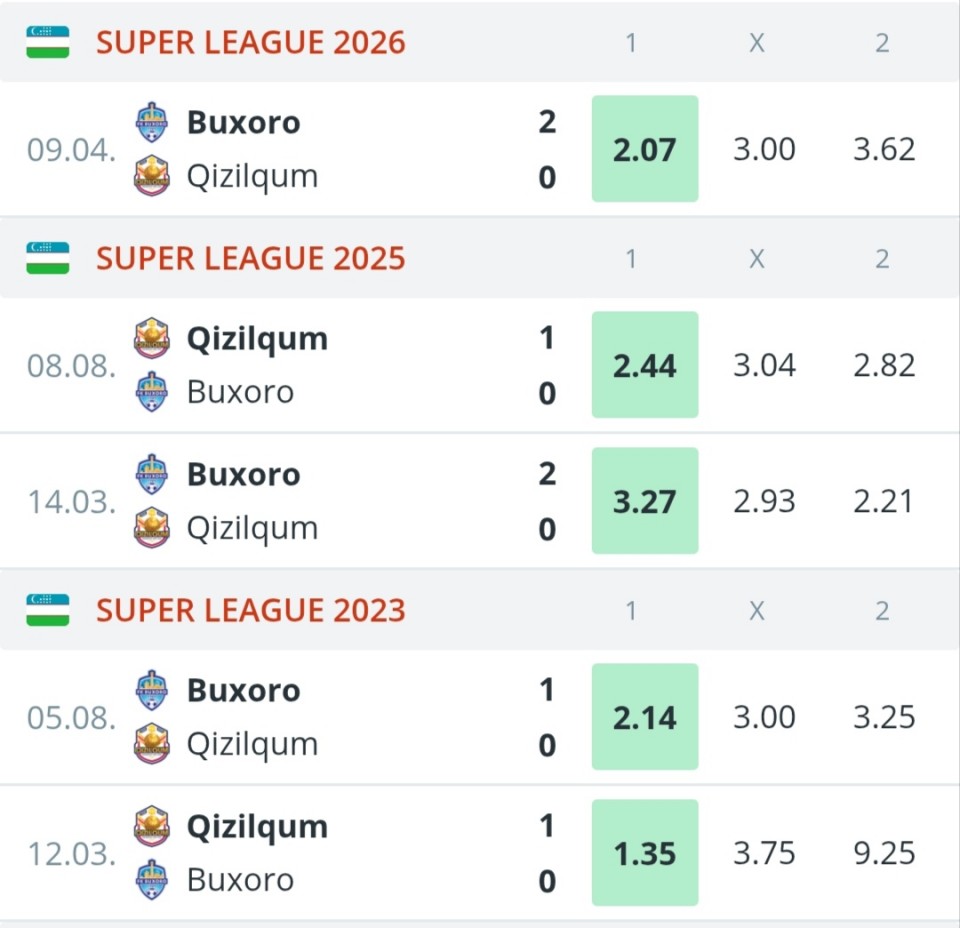The height and width of the screenshot is (928, 960).
Task: Click the Uzbekistan flag beside Super League 2023
Action: (48, 610)
